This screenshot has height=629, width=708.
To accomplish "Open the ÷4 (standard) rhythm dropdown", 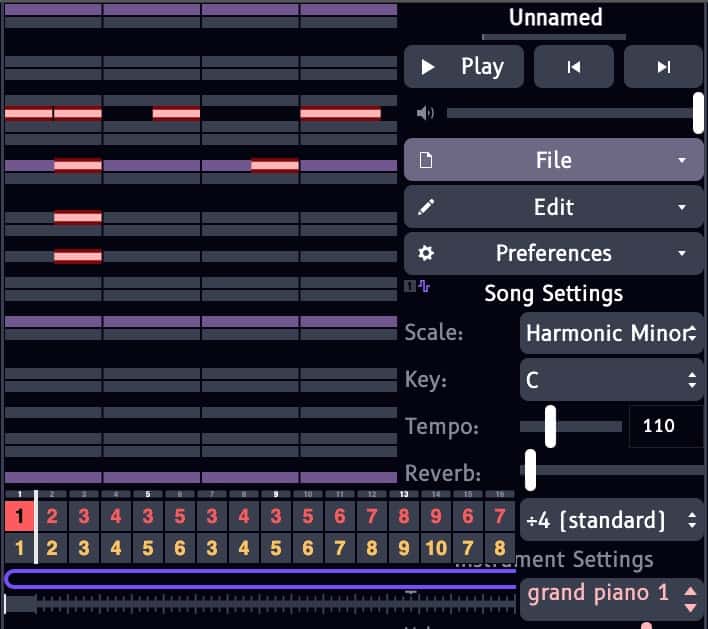I will pyautogui.click(x=611, y=520).
